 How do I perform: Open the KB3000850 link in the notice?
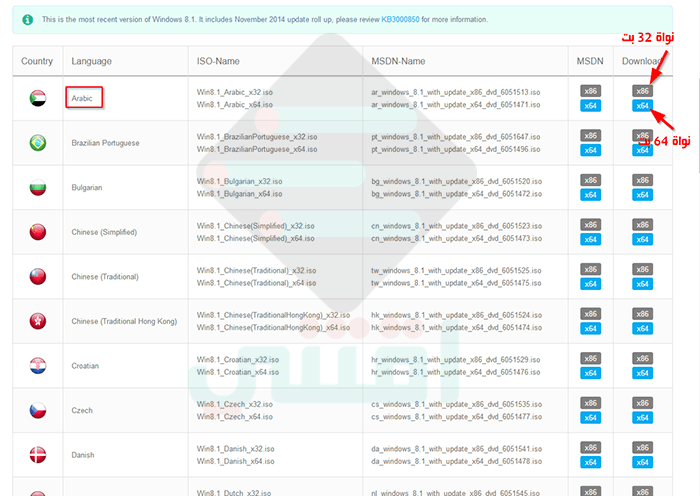(400, 20)
